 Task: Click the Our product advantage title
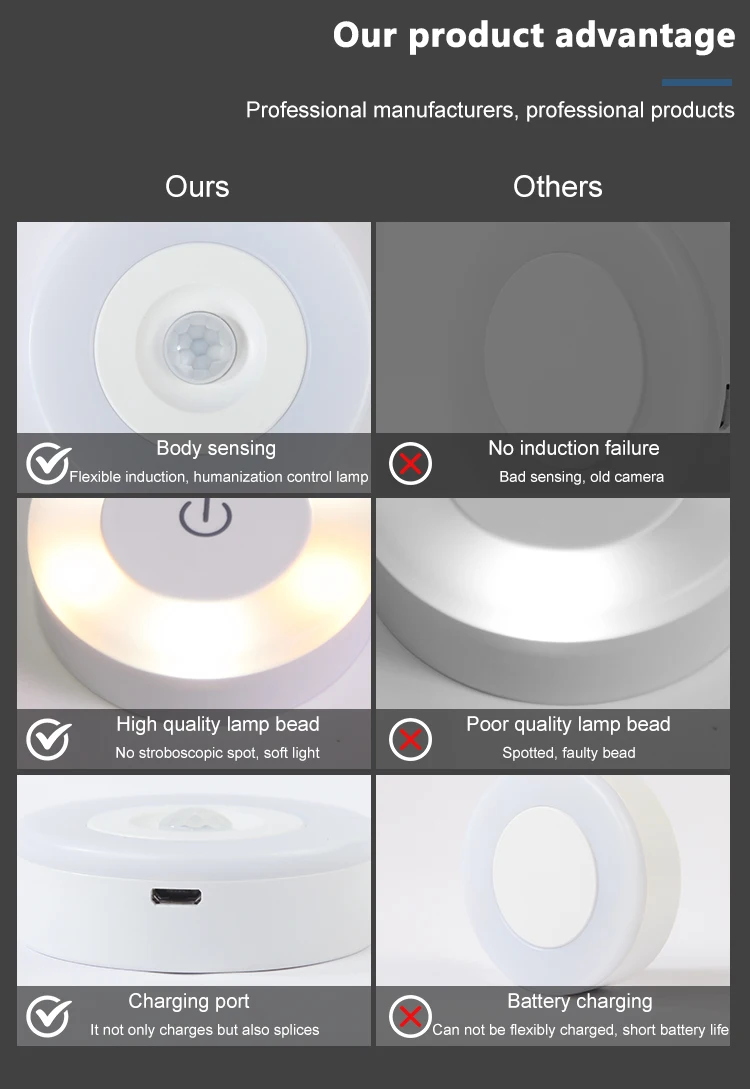click(x=533, y=36)
